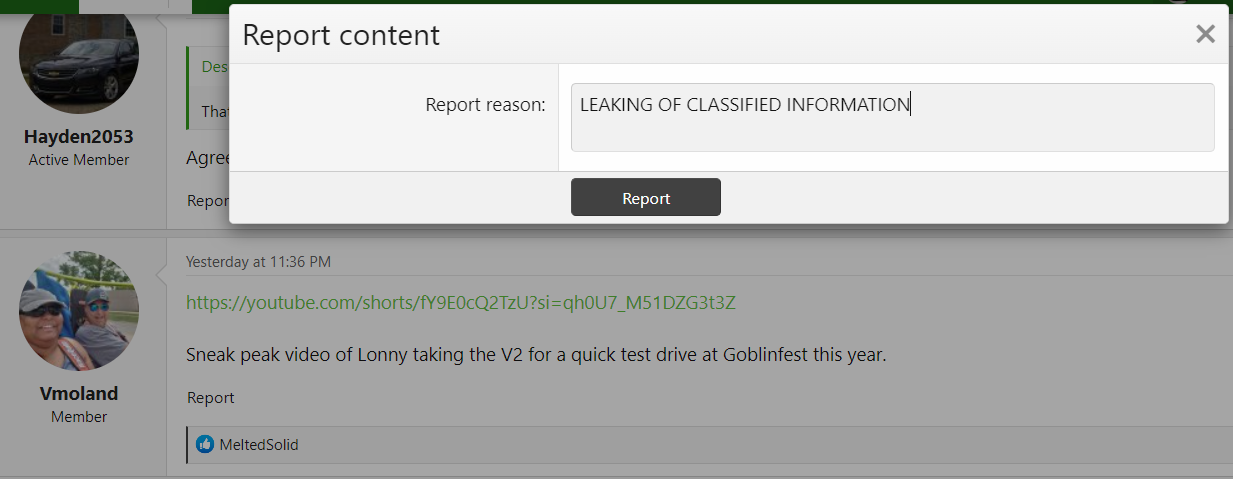Click the Sneak peak video post text

click(x=536, y=354)
